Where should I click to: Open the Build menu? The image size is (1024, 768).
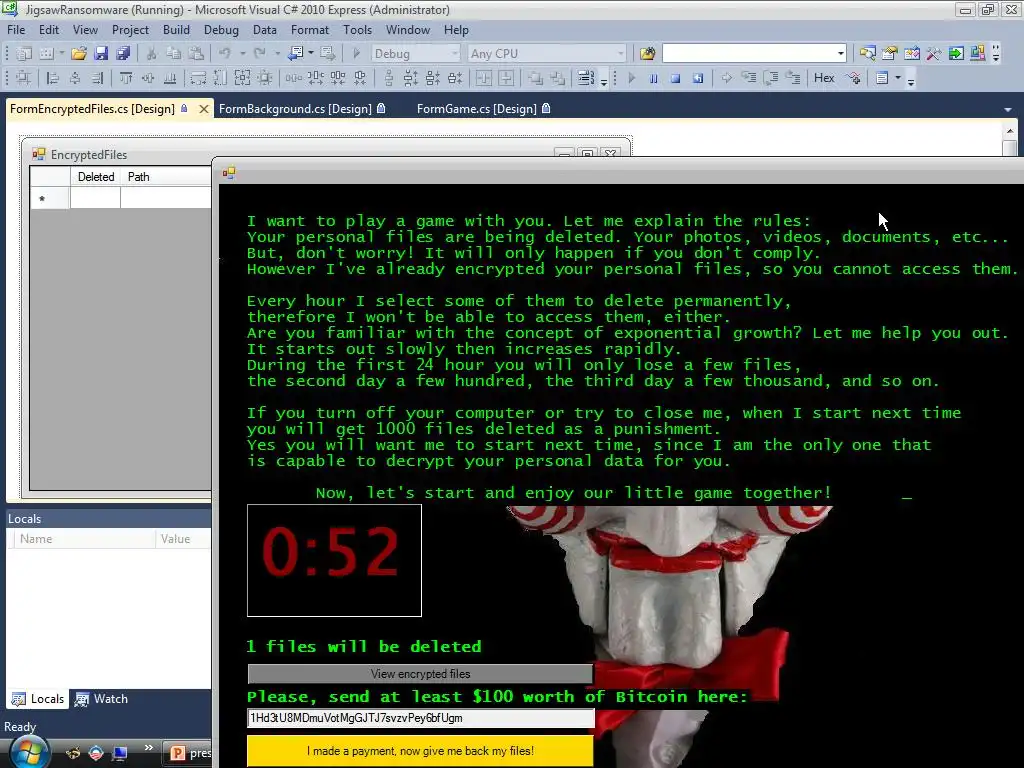pyautogui.click(x=176, y=30)
